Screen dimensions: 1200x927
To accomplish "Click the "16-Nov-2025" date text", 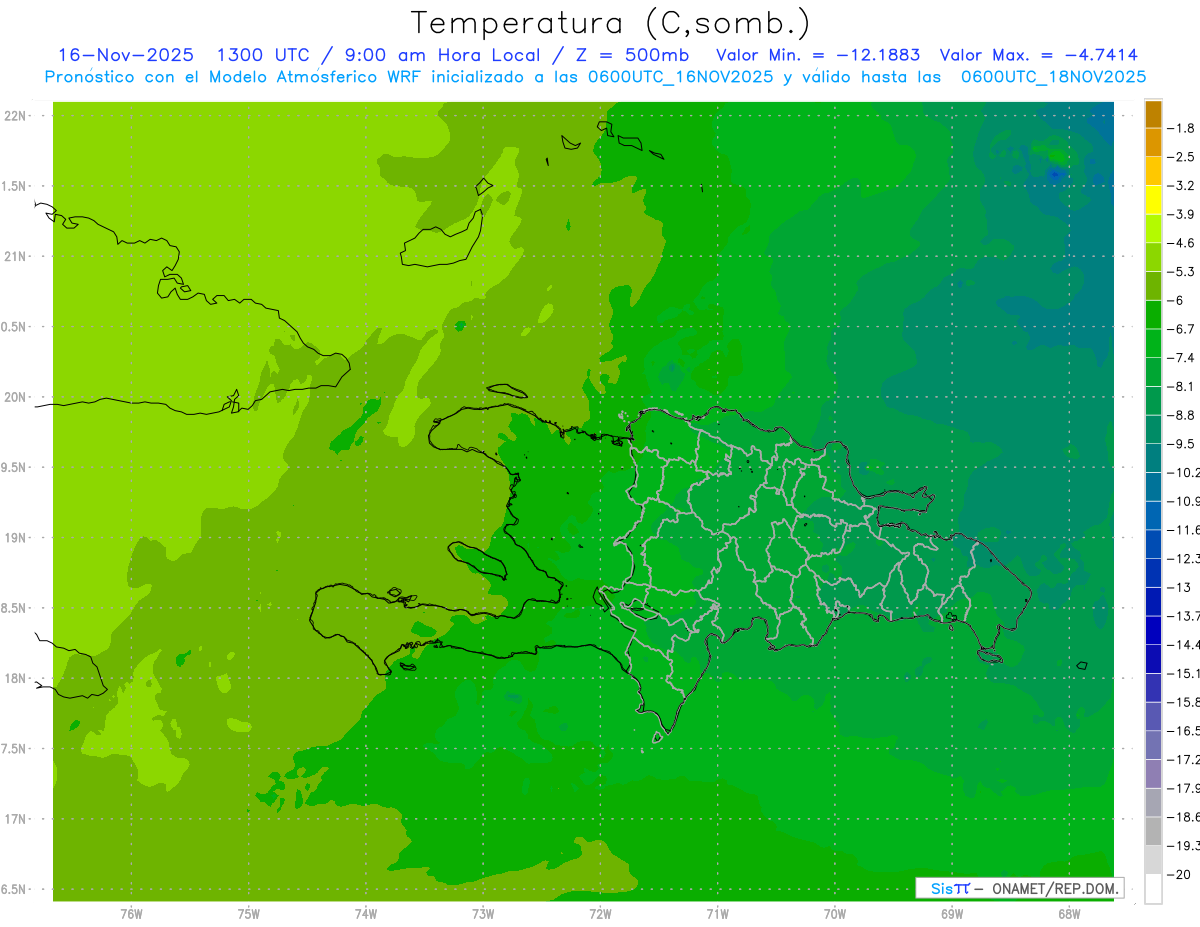I will click(126, 55).
